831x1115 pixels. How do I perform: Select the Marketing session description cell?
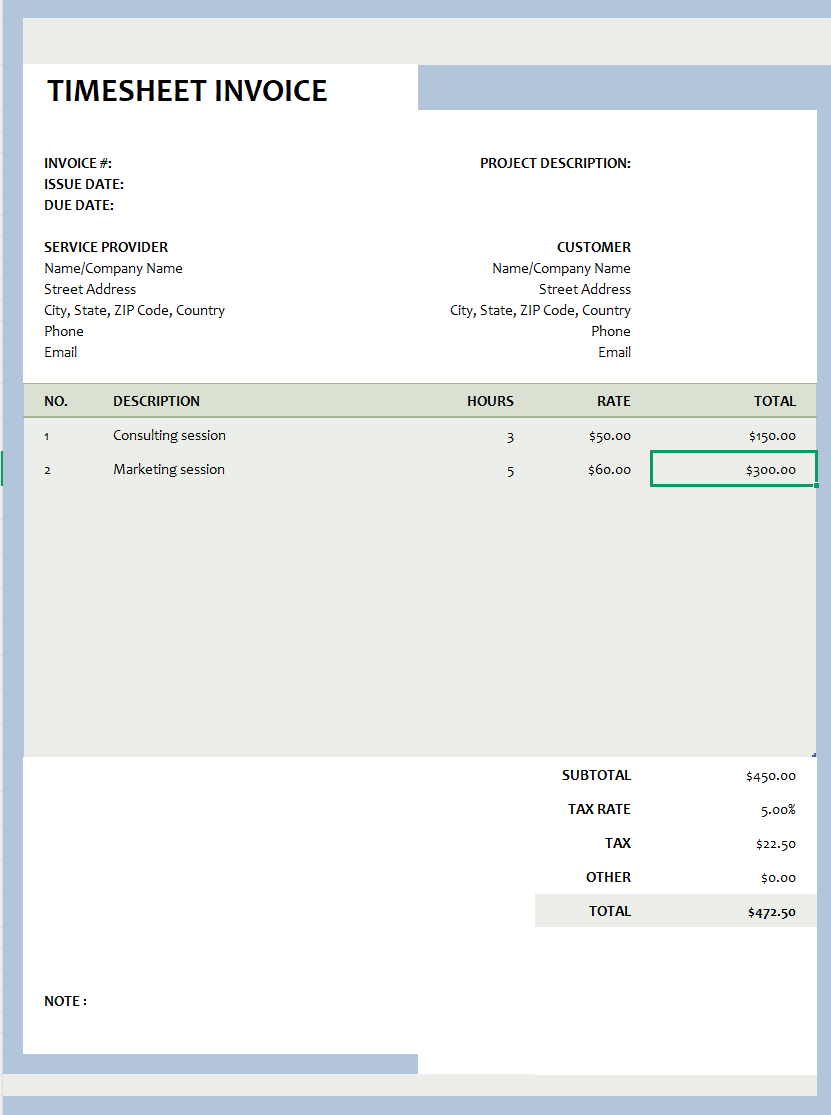166,469
